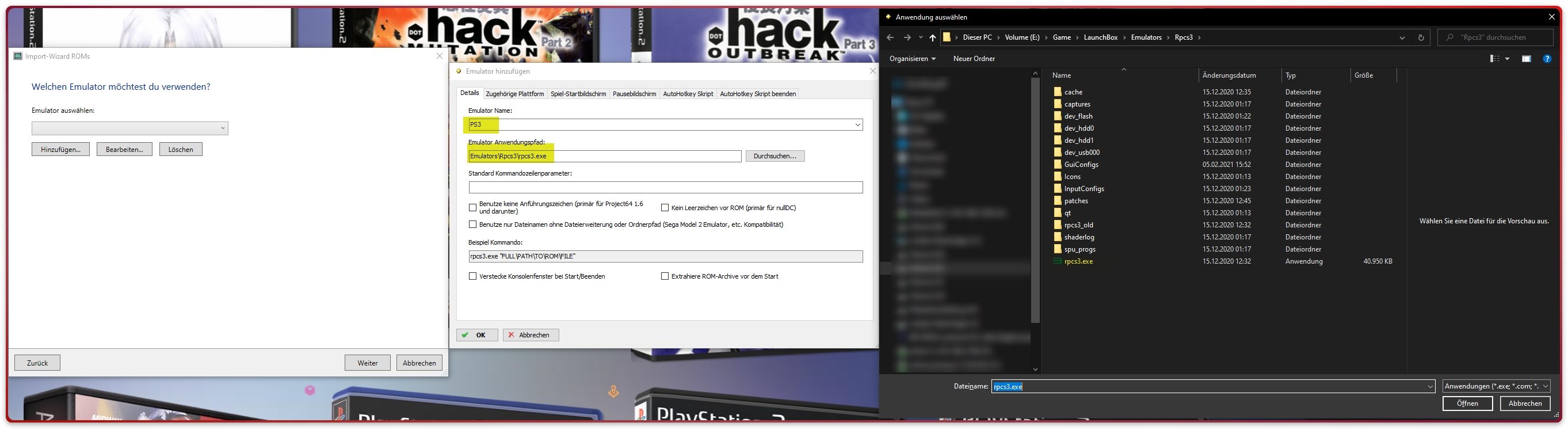Click 'Weiter' in the Import-Wizard
1568x430 pixels.
368,363
